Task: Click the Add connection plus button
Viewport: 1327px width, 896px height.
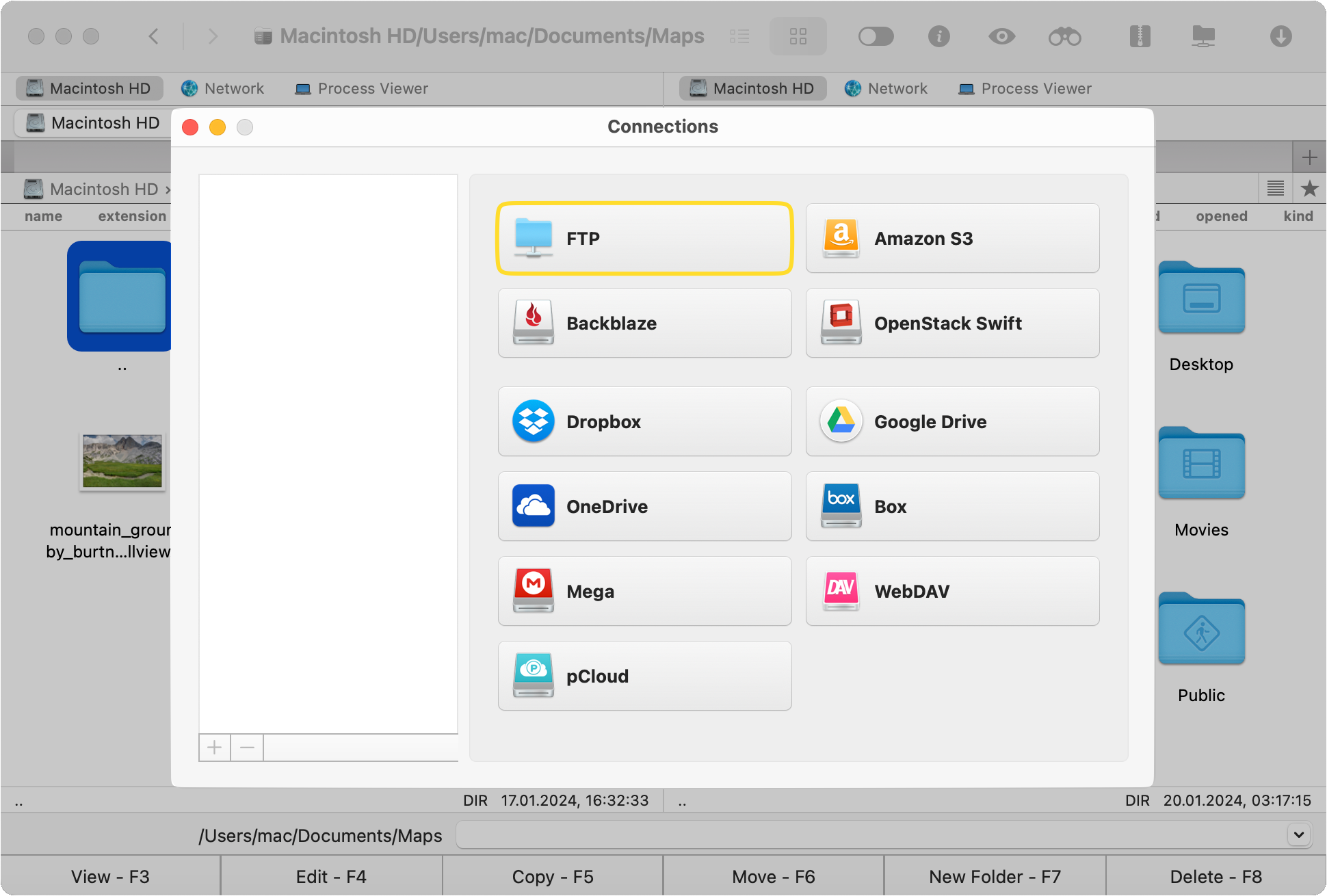Action: (x=214, y=746)
